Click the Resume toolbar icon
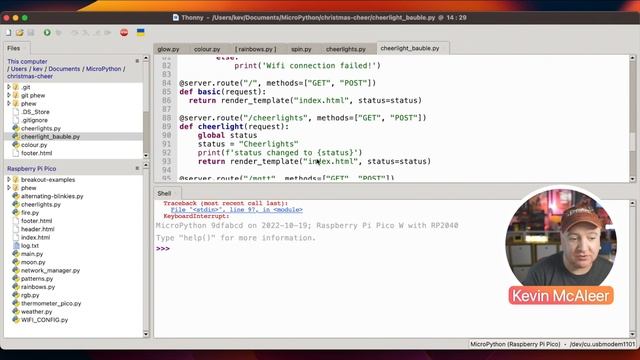Image resolution: width=640 pixels, height=360 pixels. coord(107,33)
